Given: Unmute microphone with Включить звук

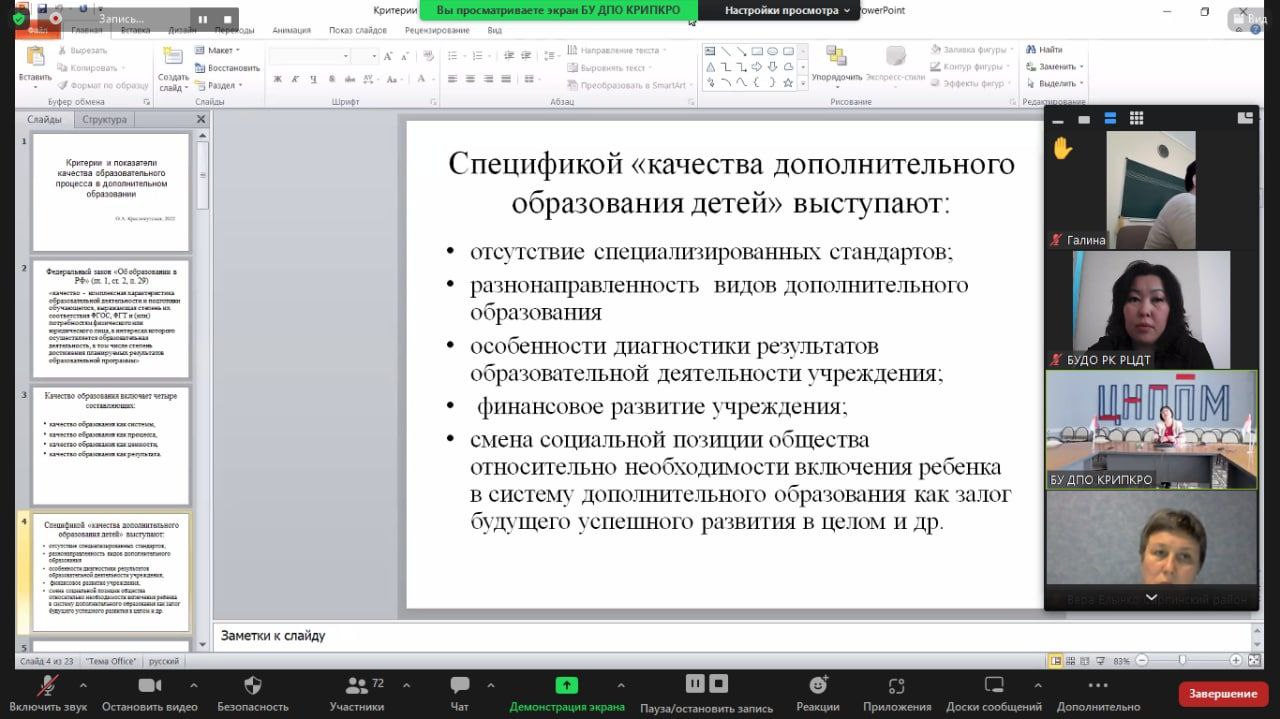Looking at the screenshot, I should pyautogui.click(x=47, y=686).
